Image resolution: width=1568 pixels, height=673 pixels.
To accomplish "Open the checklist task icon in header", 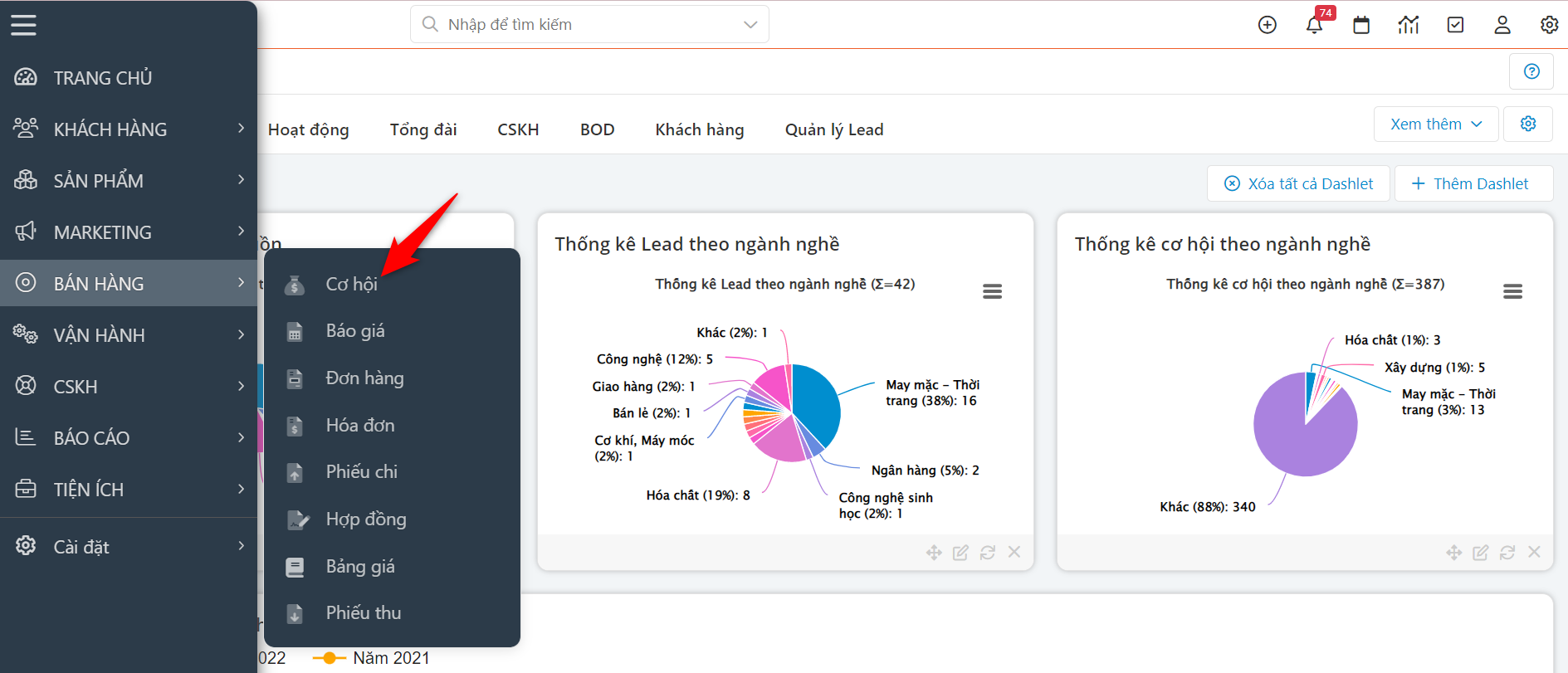I will click(1455, 25).
